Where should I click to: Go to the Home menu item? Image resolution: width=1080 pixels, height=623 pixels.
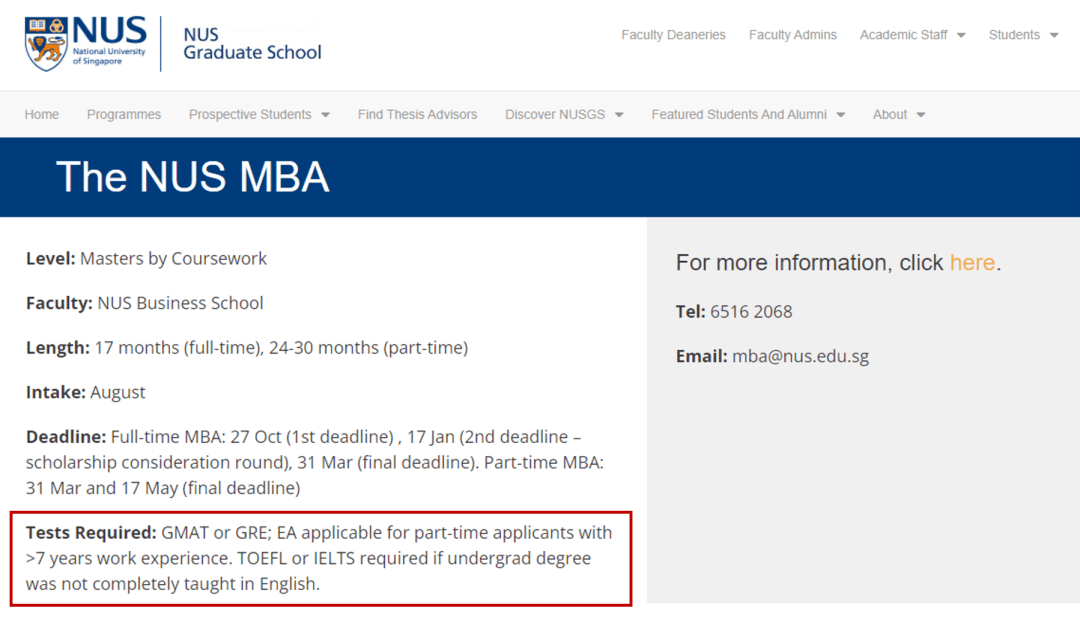pos(42,114)
